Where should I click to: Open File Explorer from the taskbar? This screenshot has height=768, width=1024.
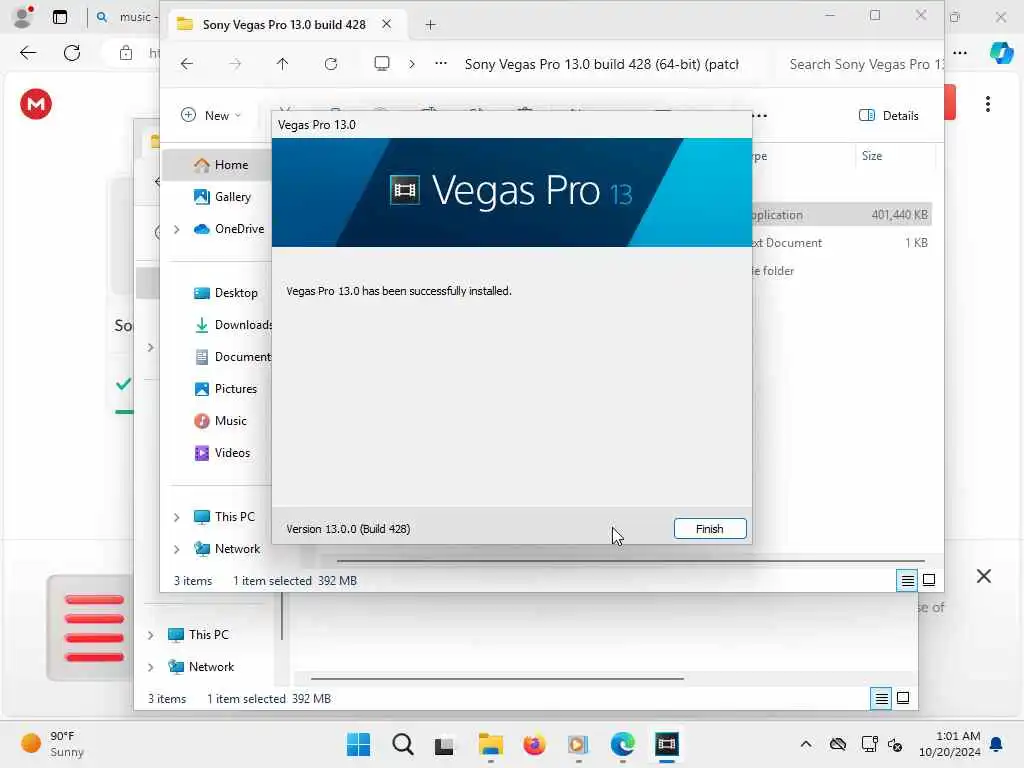coord(490,744)
